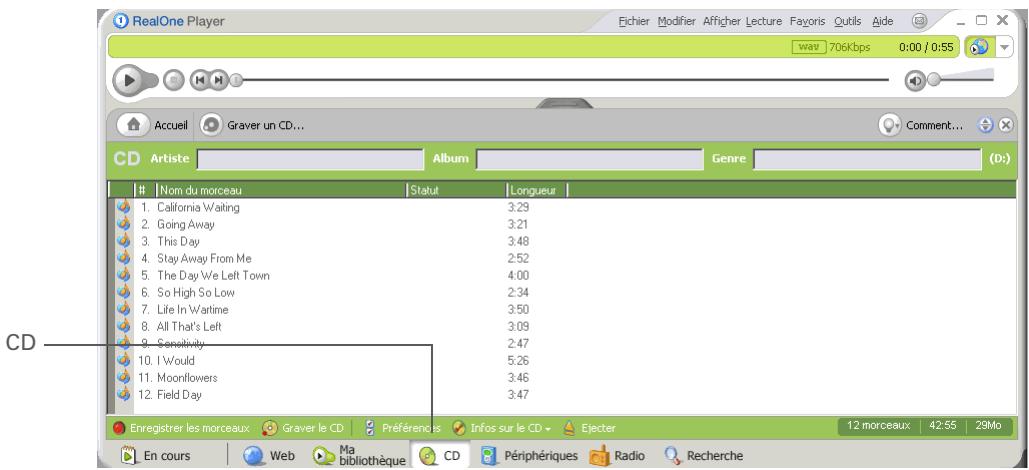Open the Fichier menu
Viewport: 1029px width, 470px height.
pos(634,22)
